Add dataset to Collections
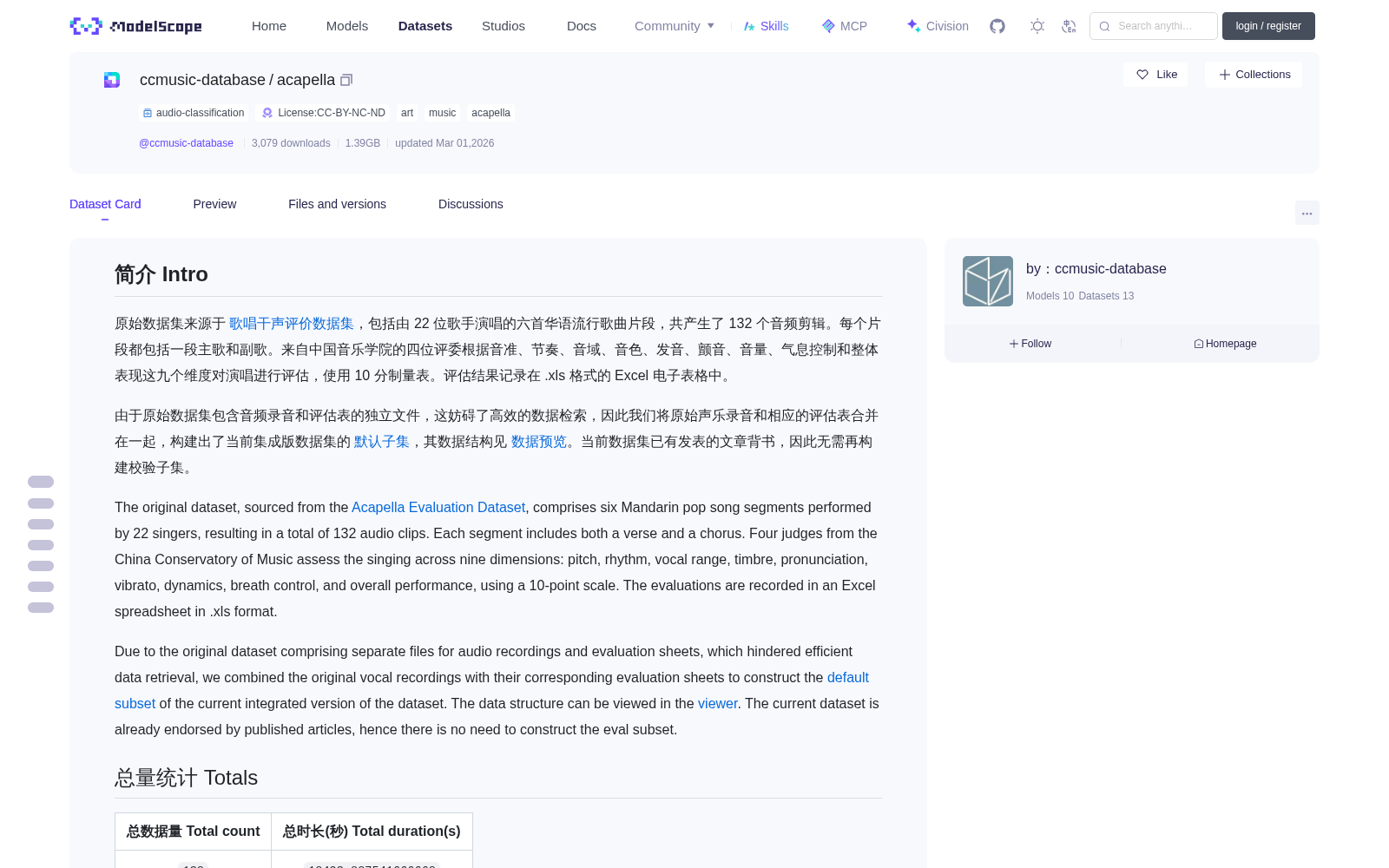 (1254, 75)
